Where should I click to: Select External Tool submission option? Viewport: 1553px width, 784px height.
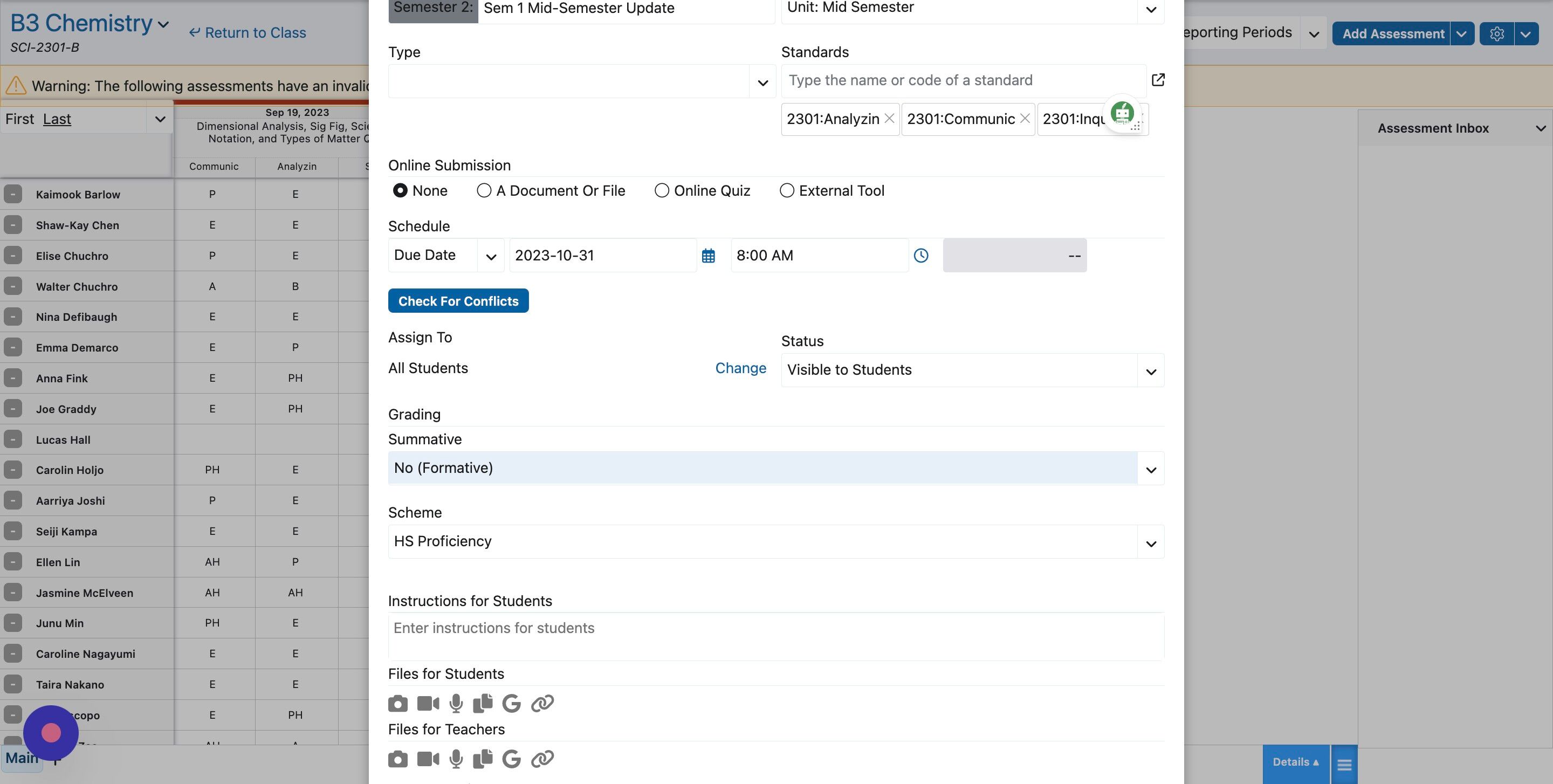point(787,190)
